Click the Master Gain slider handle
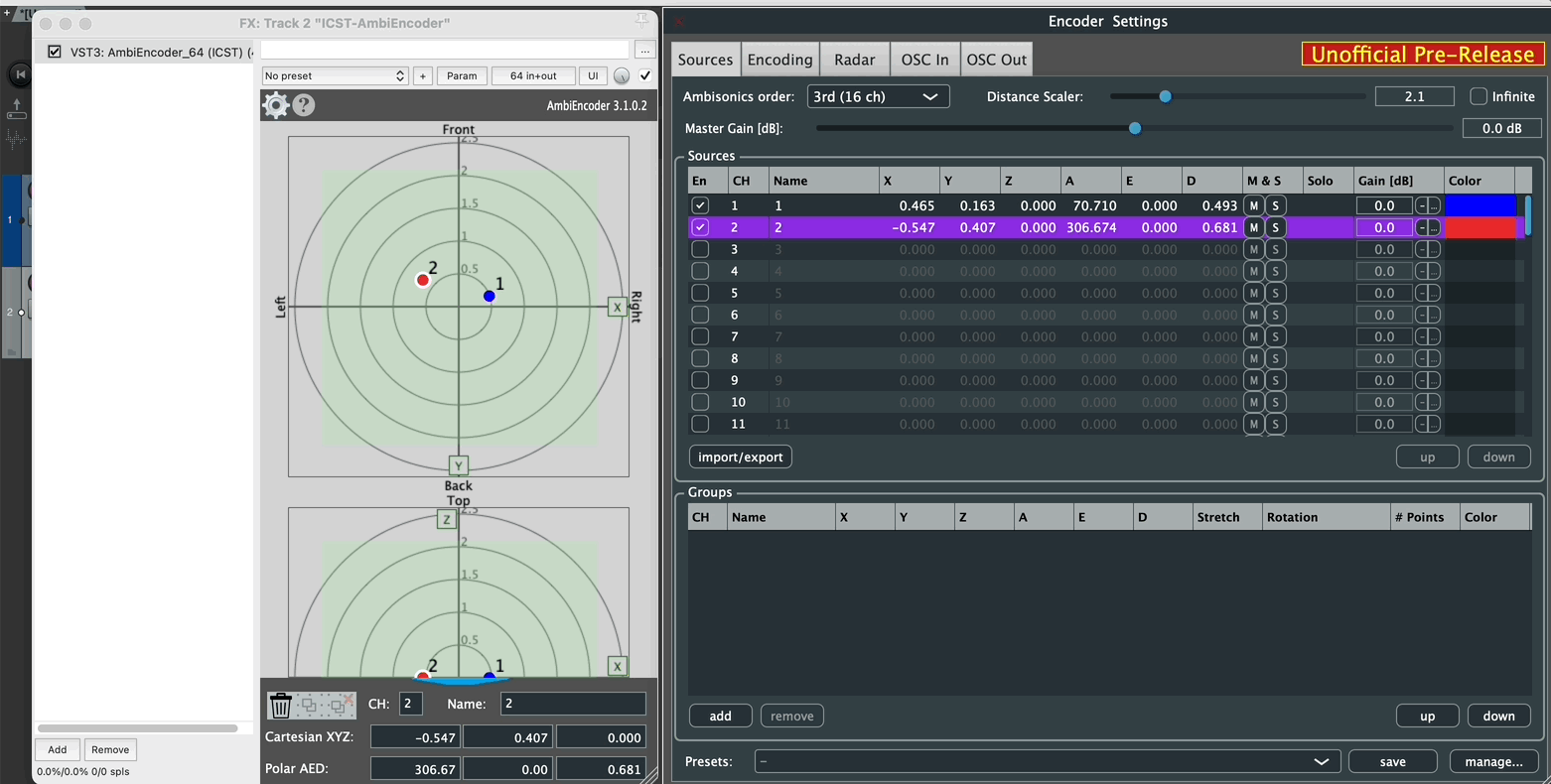Image resolution: width=1551 pixels, height=784 pixels. pyautogui.click(x=1135, y=128)
